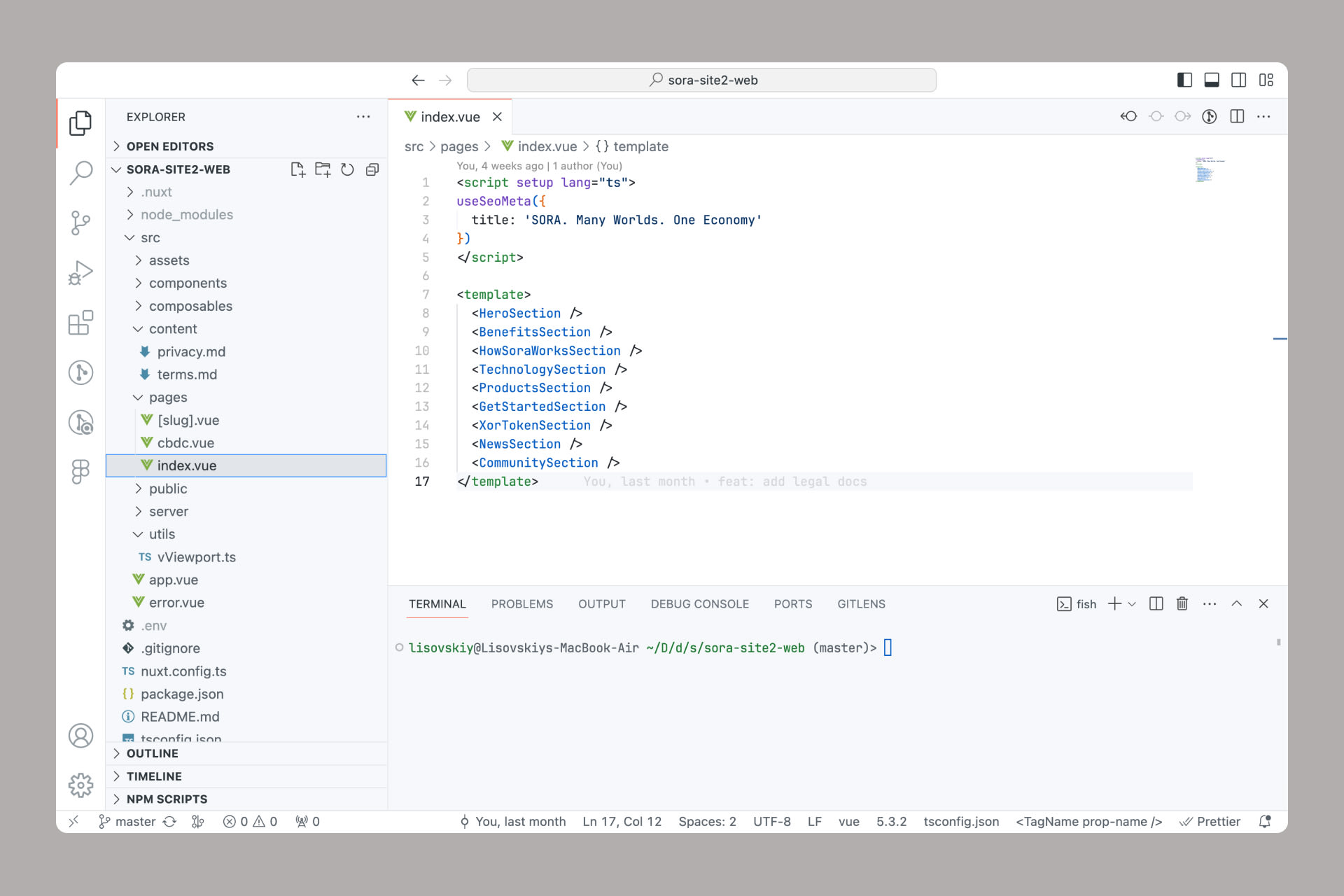Open the Accounts icon
The image size is (1344, 896).
(x=80, y=736)
